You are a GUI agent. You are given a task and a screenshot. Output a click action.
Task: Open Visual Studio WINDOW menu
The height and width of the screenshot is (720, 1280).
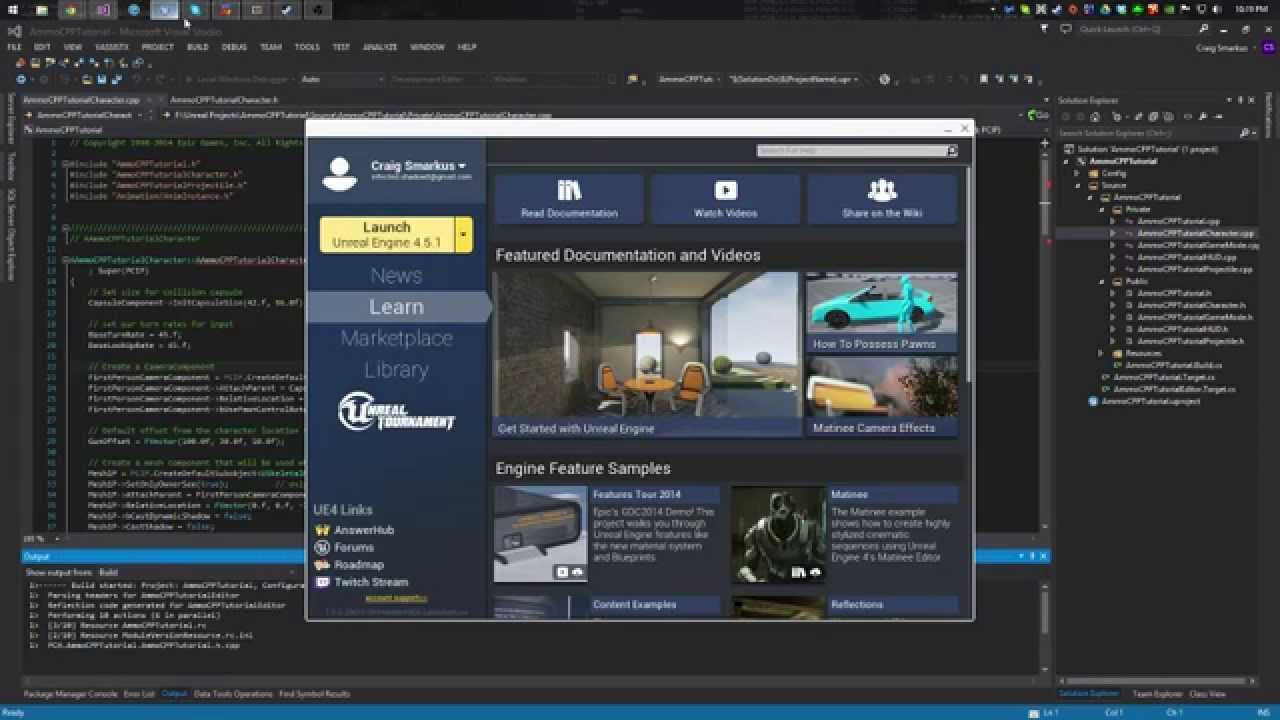427,47
